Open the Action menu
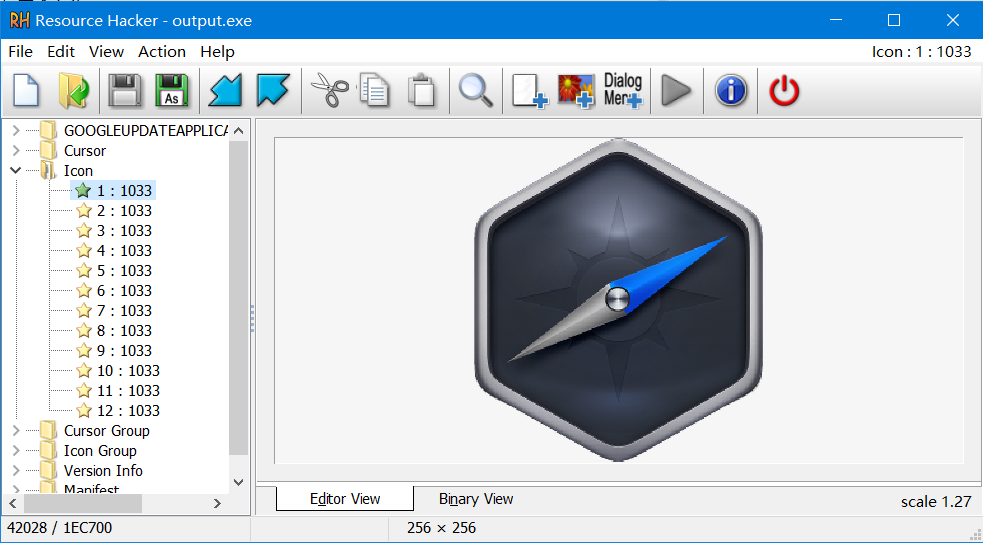Image resolution: width=983 pixels, height=543 pixels. (x=161, y=52)
